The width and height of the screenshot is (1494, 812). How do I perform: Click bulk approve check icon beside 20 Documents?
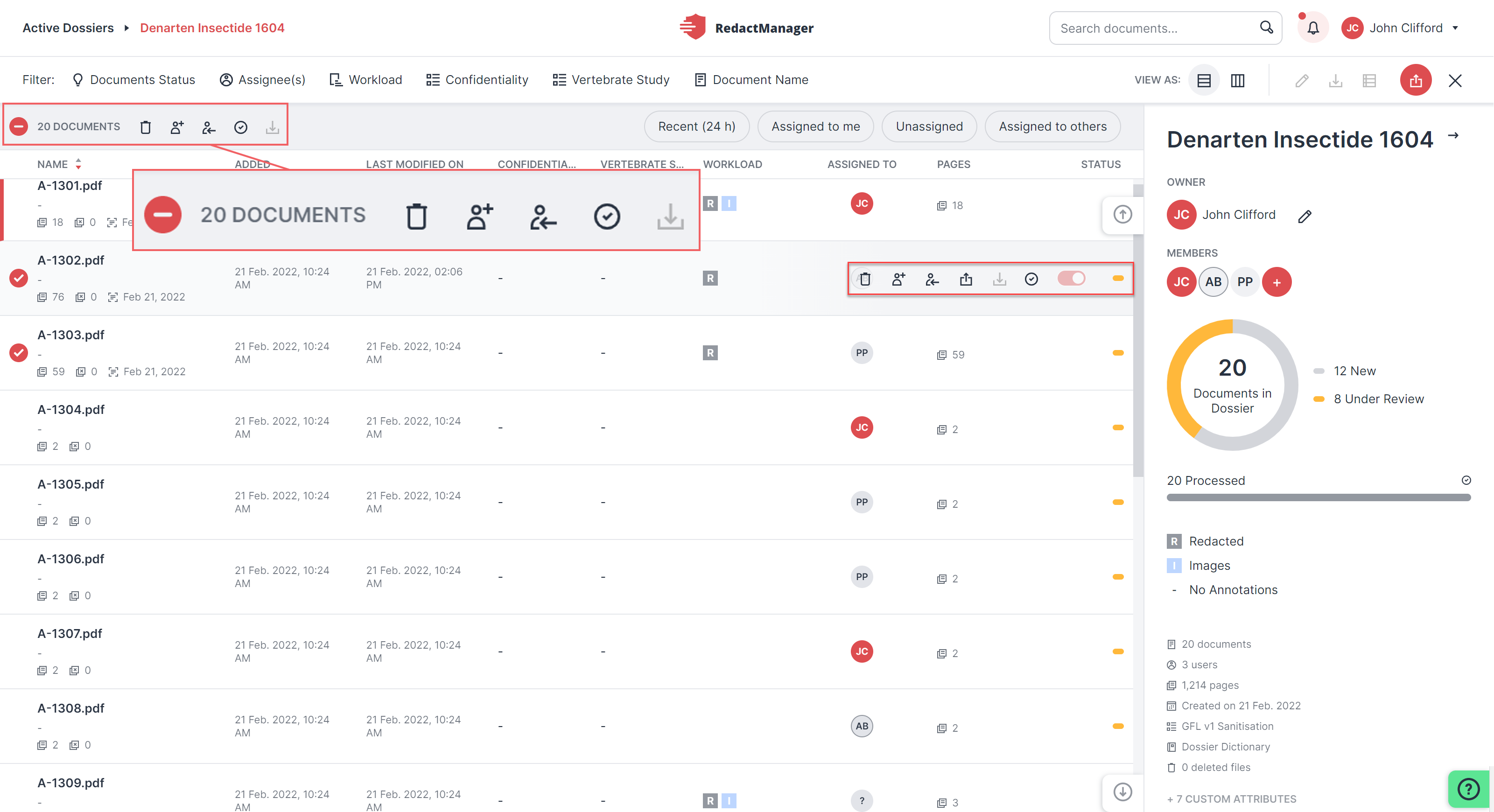[x=241, y=127]
